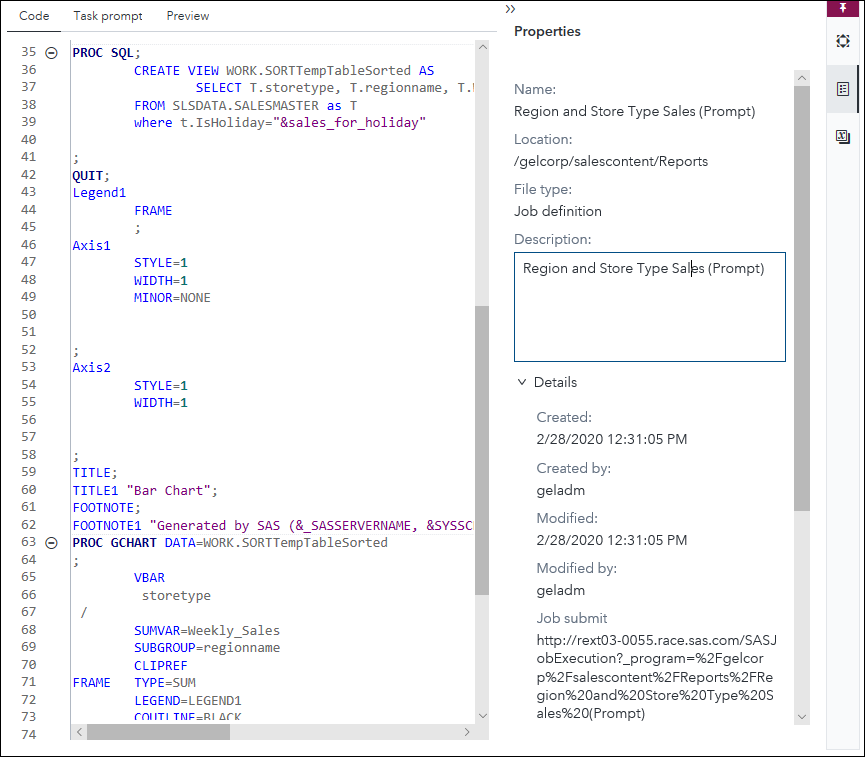The height and width of the screenshot is (757, 865).
Task: Click the Axis1 statement on line 46
Action: point(92,246)
